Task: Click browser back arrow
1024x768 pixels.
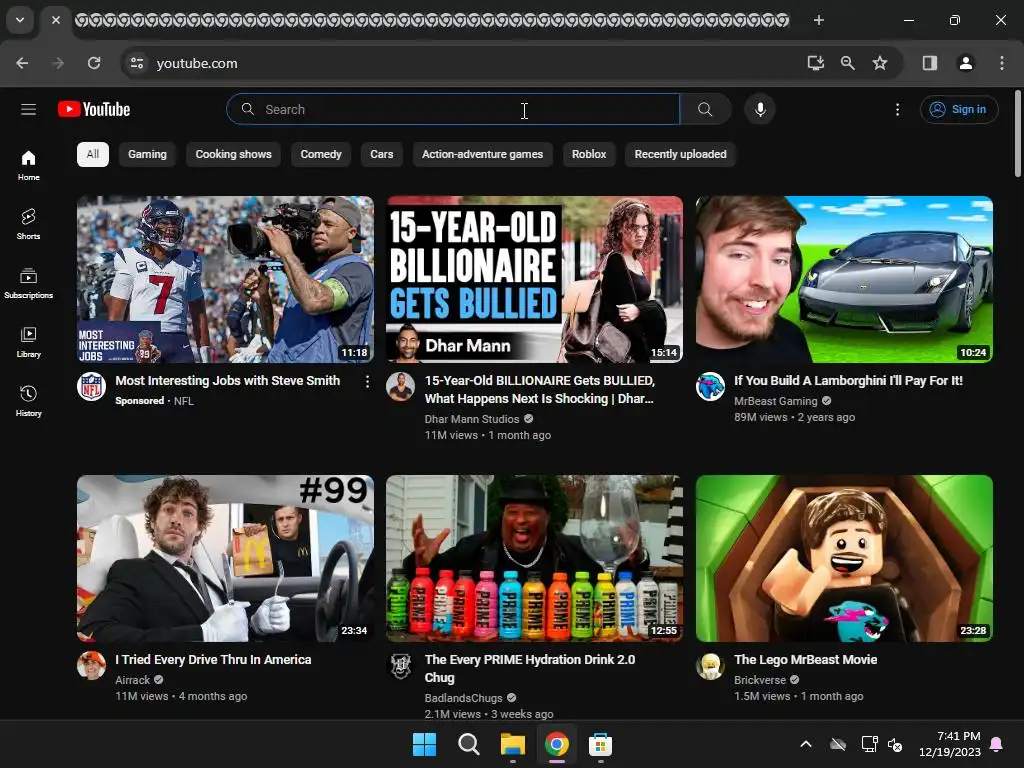Action: coord(22,63)
